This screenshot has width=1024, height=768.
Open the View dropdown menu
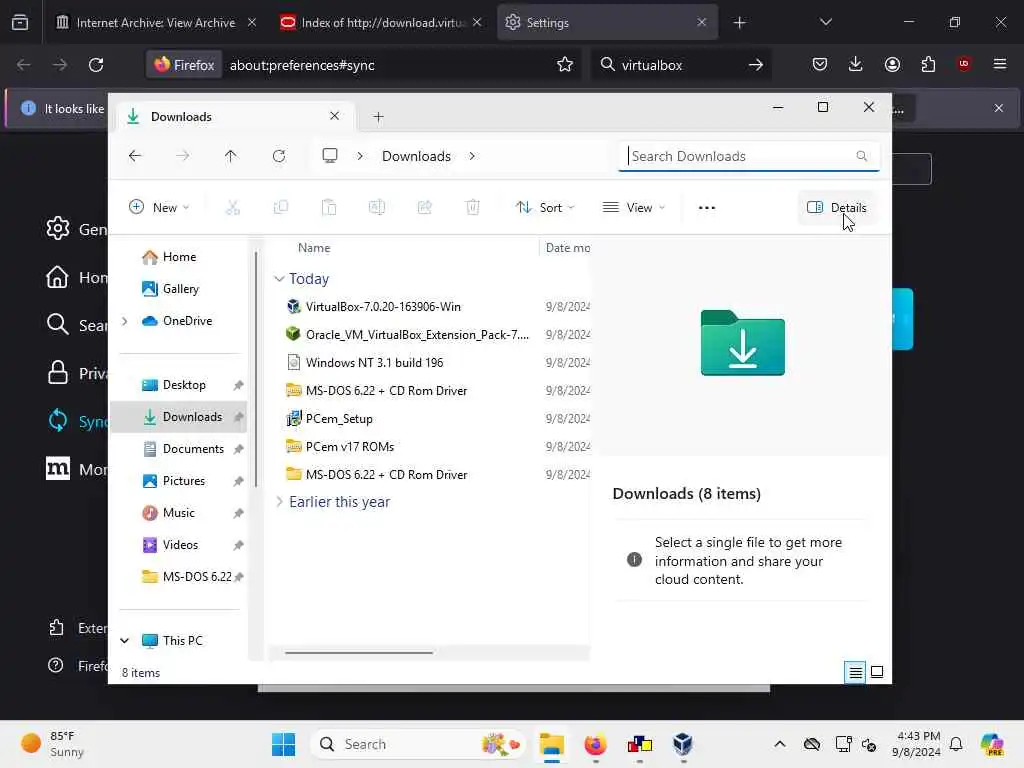point(633,208)
